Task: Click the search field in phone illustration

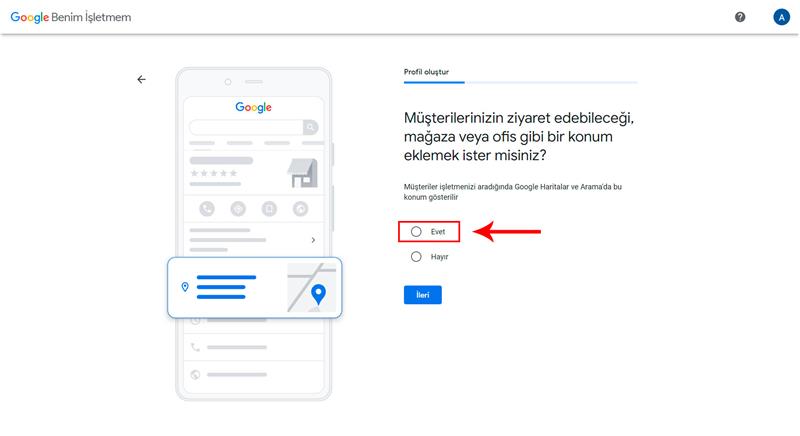Action: click(x=246, y=127)
